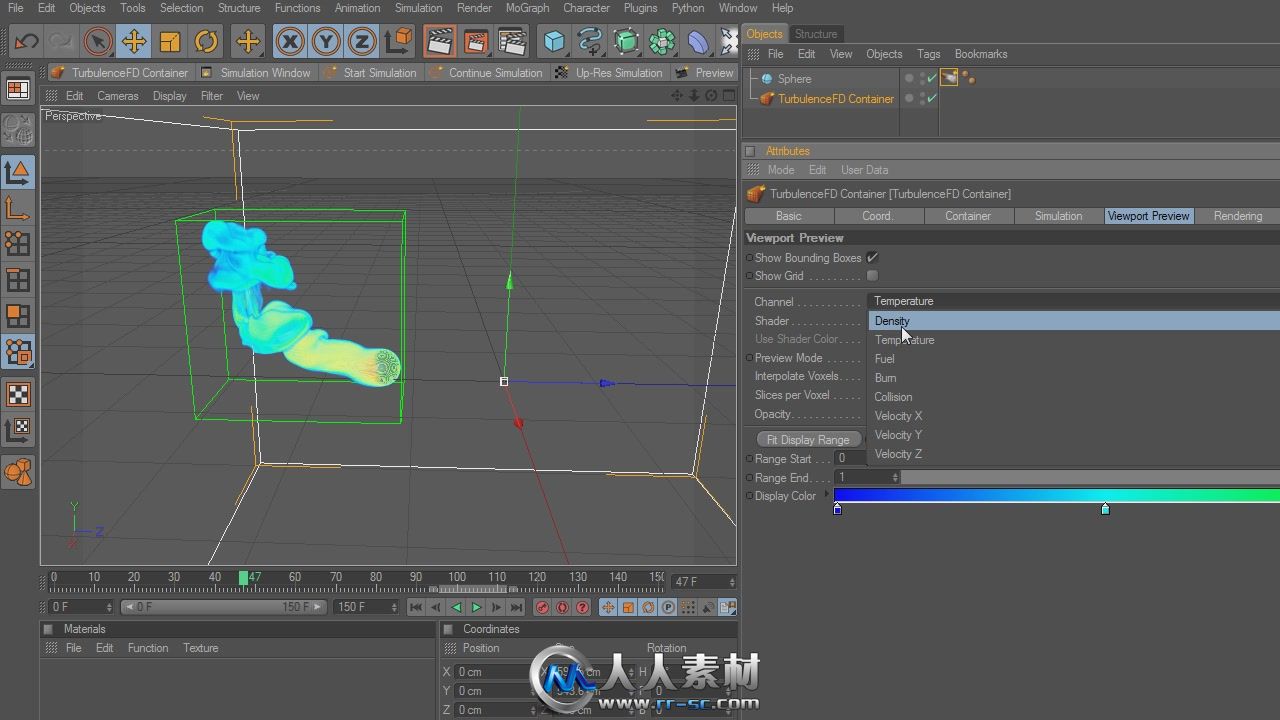Add a Cube primitive object
The width and height of the screenshot is (1280, 720).
pos(554,42)
